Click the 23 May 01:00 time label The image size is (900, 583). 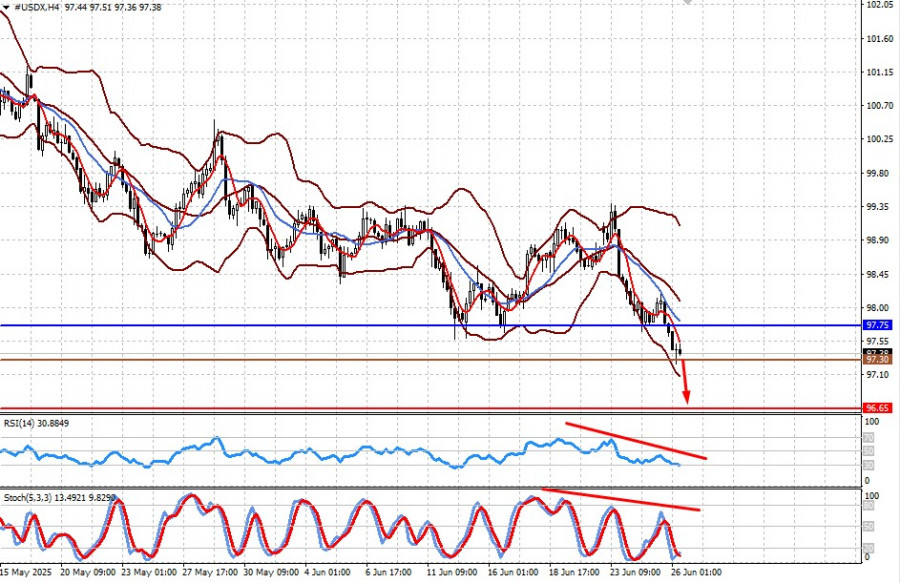[149, 572]
